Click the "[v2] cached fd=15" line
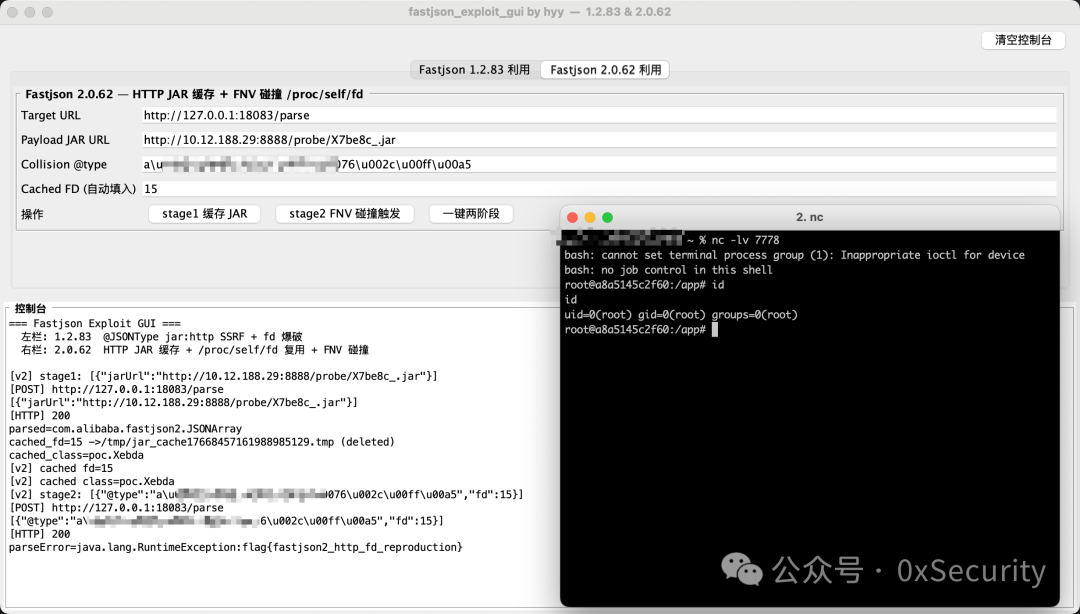1080x614 pixels. [x=61, y=468]
